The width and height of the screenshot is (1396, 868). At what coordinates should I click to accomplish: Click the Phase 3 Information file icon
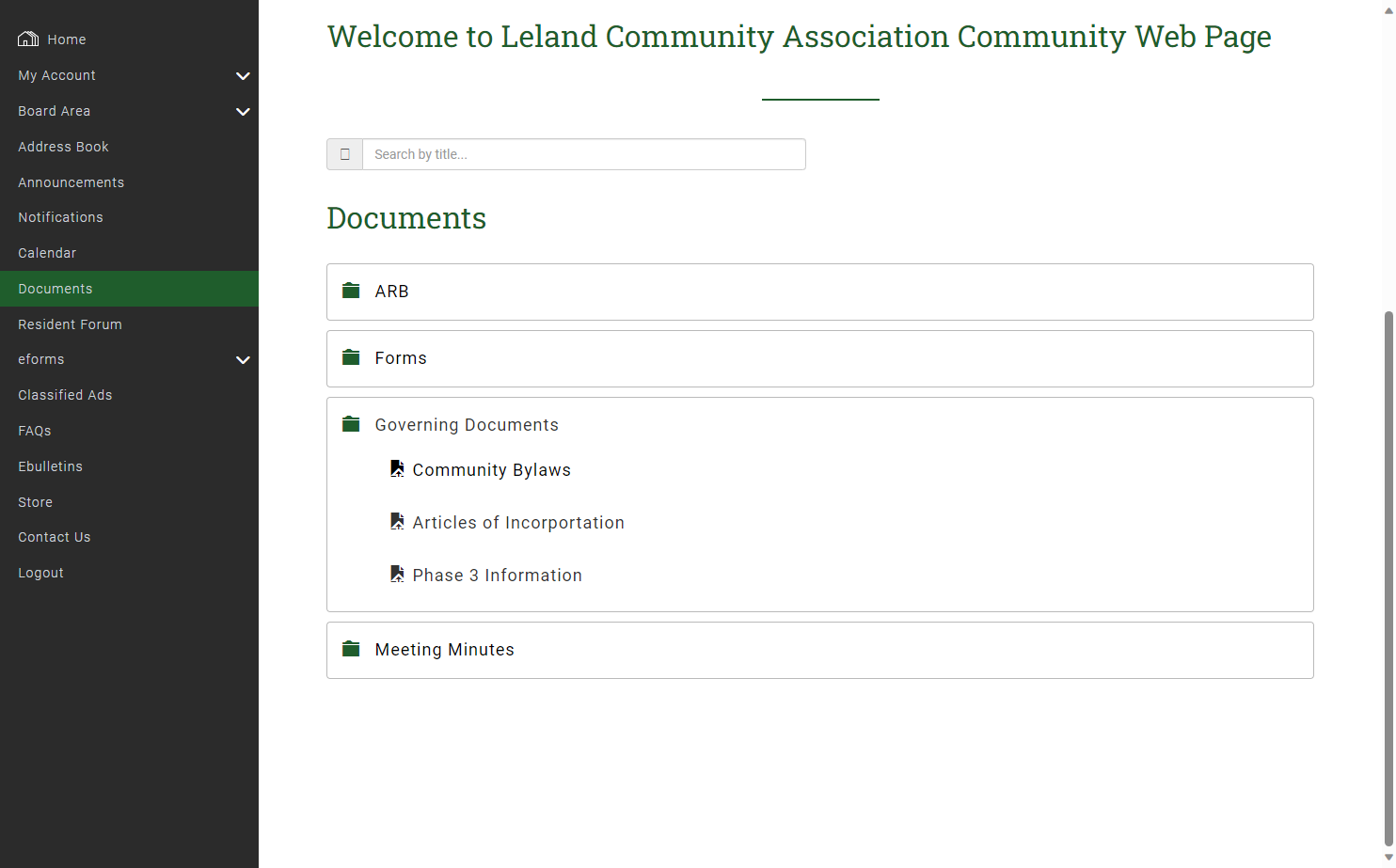397,574
